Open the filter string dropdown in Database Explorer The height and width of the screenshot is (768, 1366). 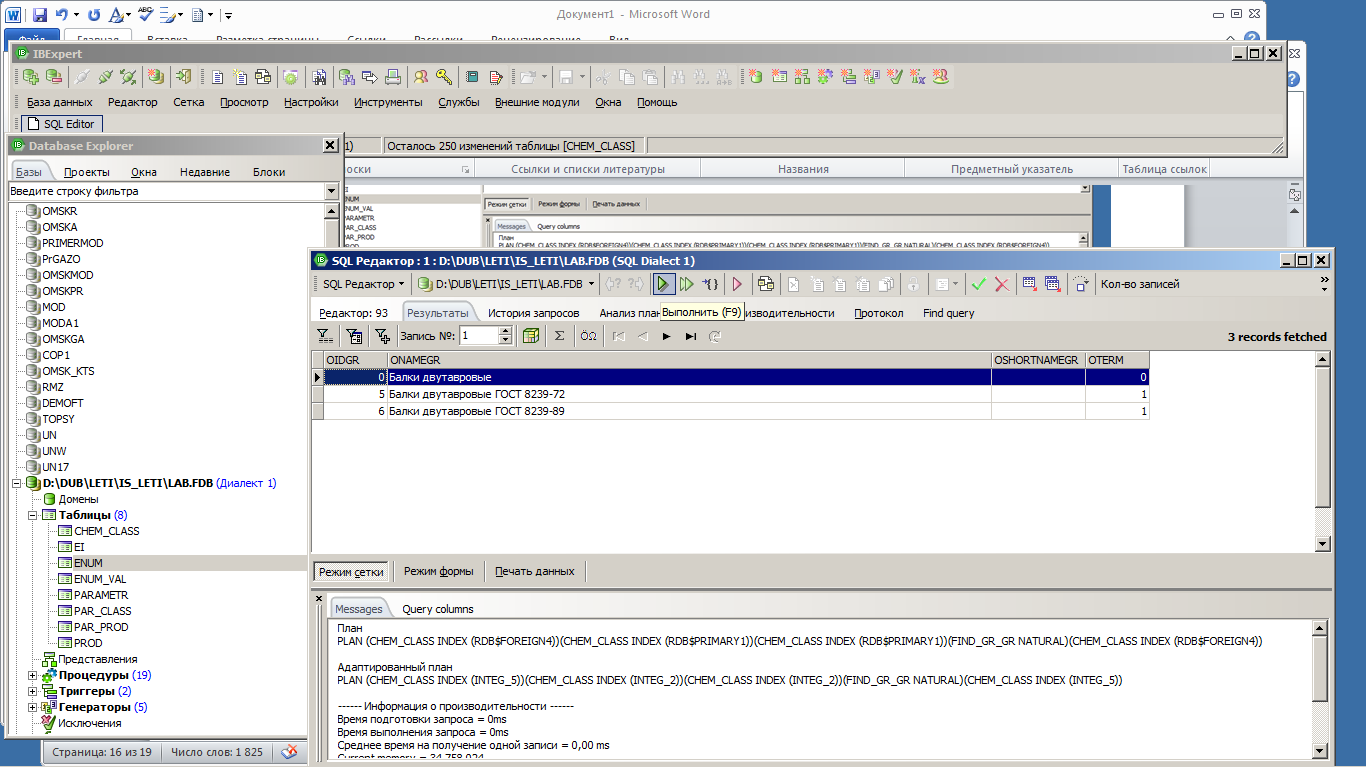[332, 191]
